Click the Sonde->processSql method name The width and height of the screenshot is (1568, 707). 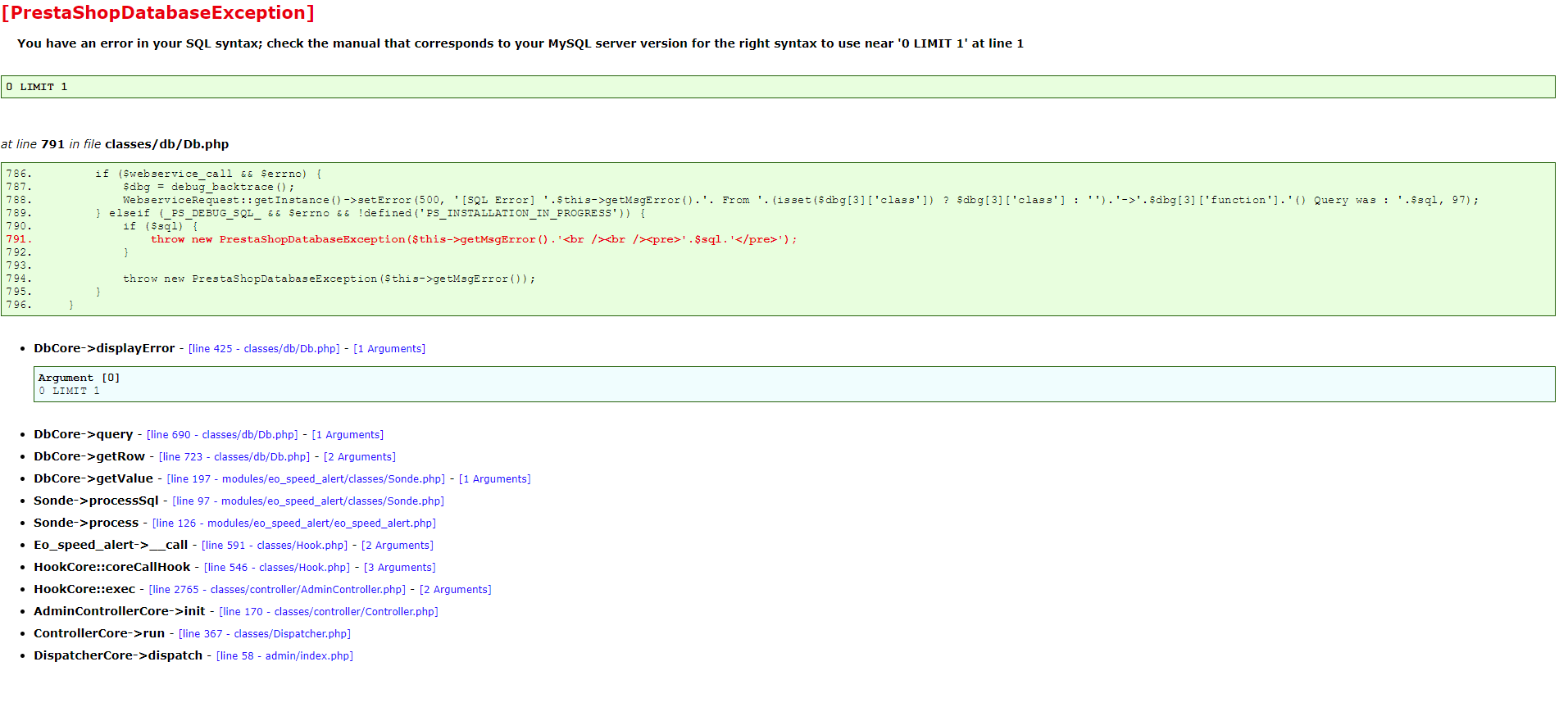[x=96, y=501]
